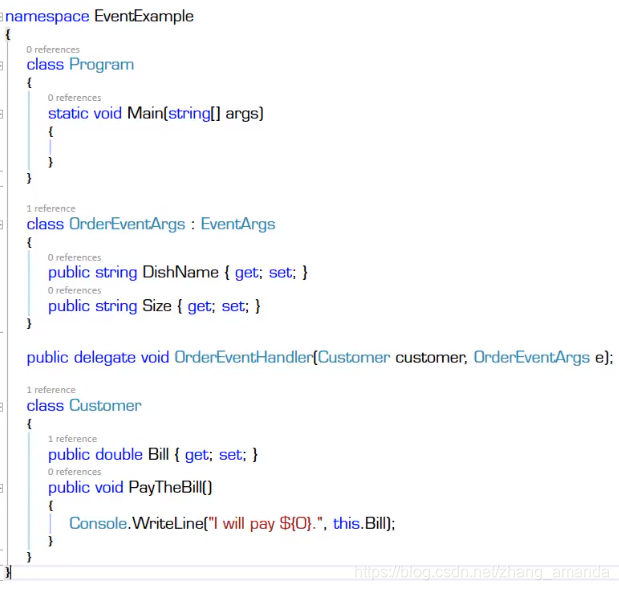Click the 'this' keyword in WriteLine call

click(x=346, y=524)
